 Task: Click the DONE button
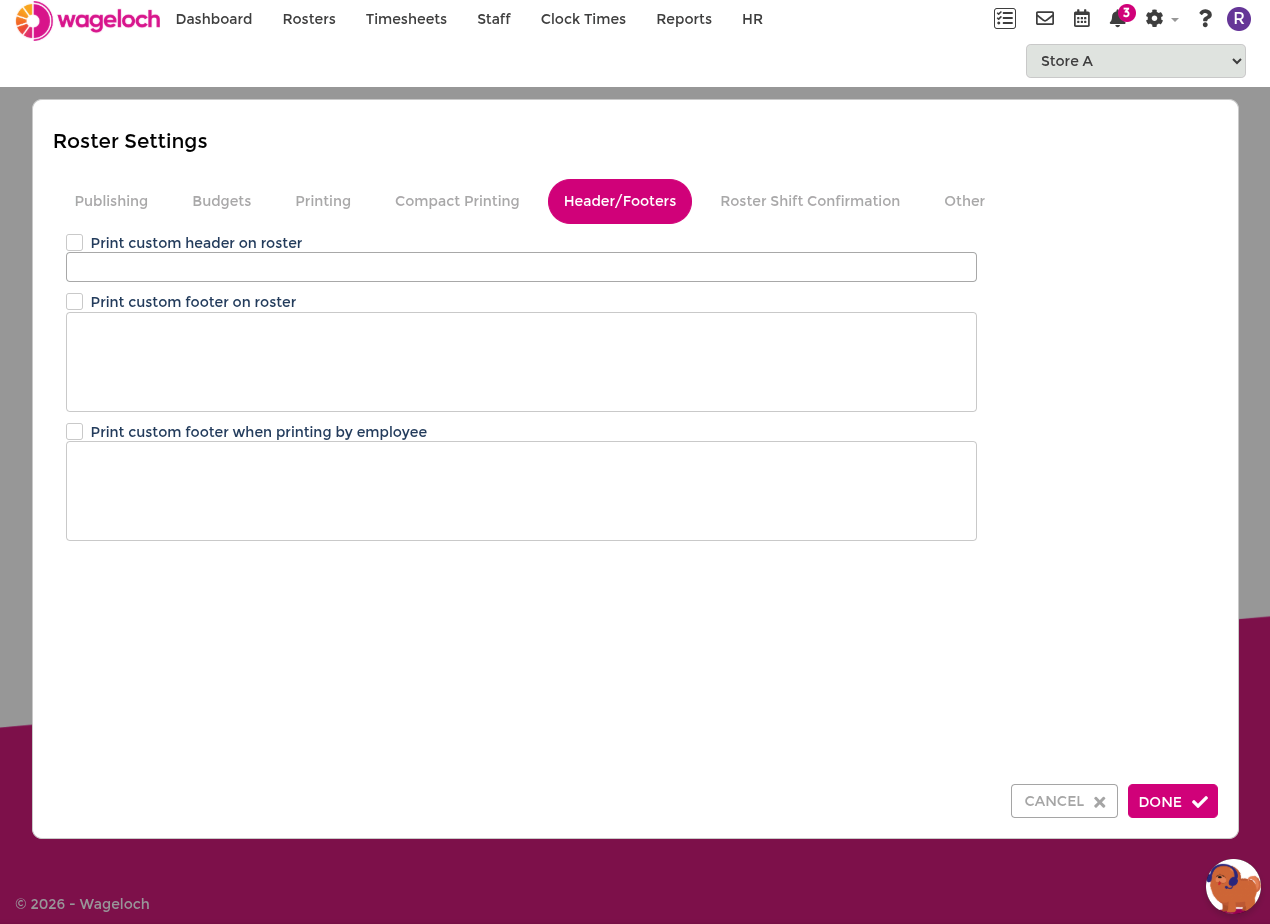tap(1173, 801)
